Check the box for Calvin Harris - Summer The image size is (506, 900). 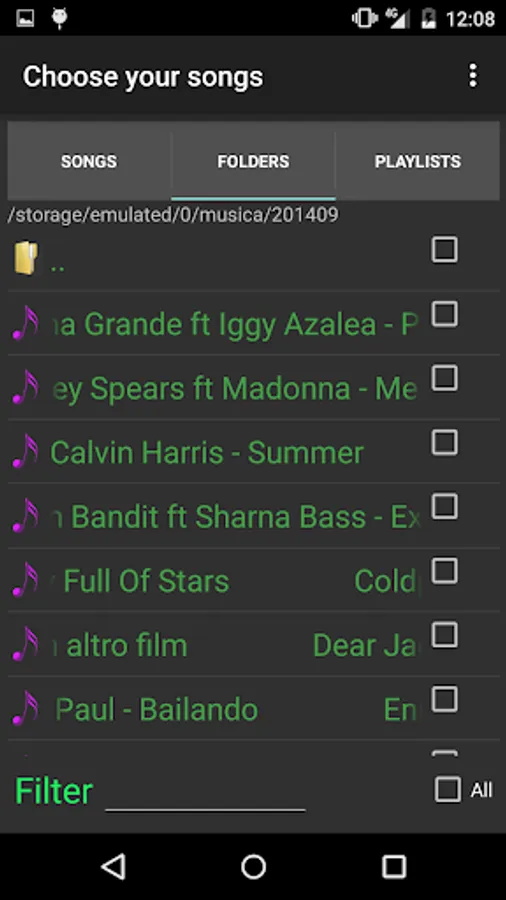[x=445, y=443]
